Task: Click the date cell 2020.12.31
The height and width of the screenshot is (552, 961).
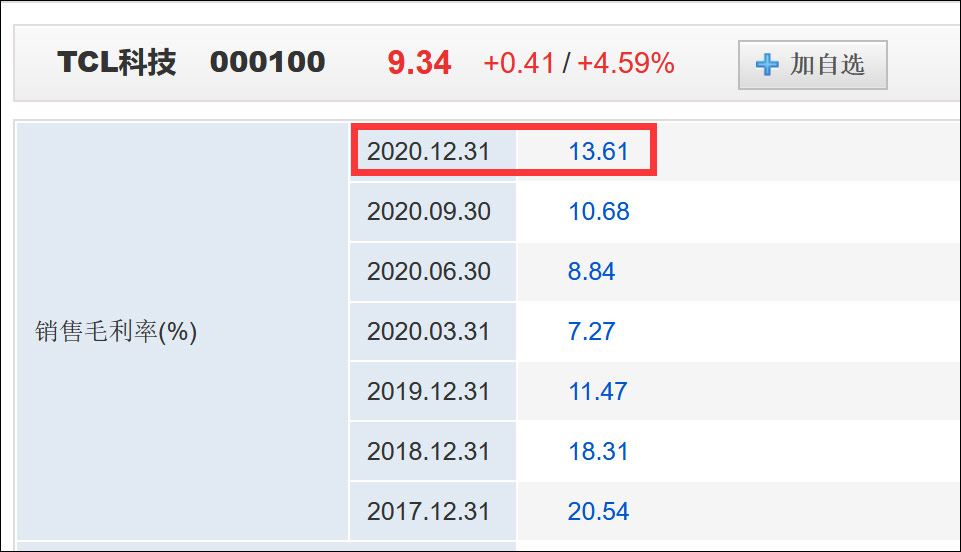Action: point(433,151)
